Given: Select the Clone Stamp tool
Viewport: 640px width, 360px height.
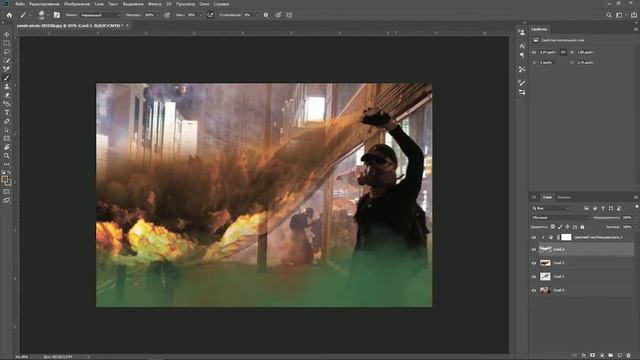Looking at the screenshot, I should [7, 87].
